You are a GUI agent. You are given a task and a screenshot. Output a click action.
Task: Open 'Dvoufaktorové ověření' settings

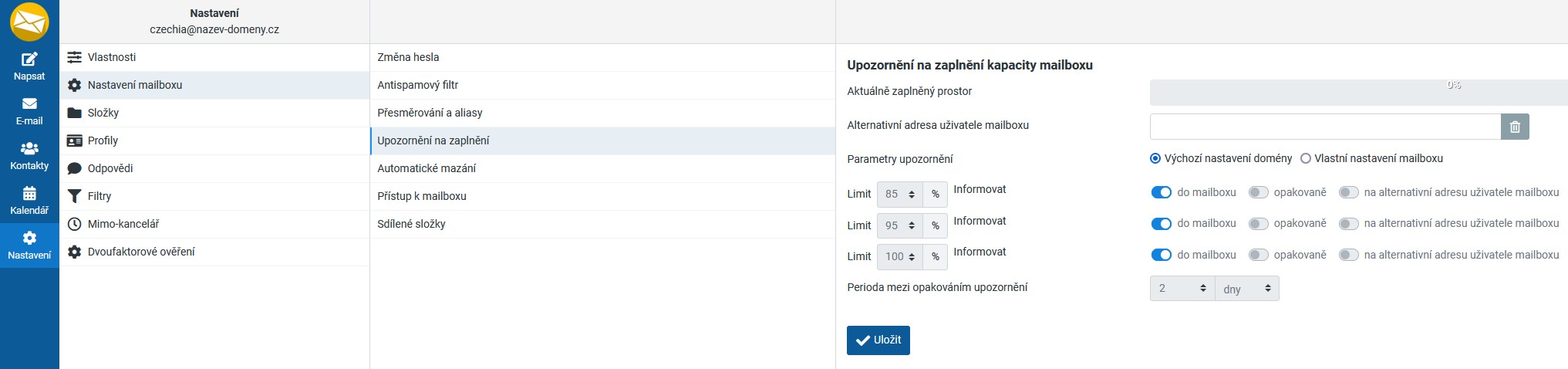coord(140,252)
